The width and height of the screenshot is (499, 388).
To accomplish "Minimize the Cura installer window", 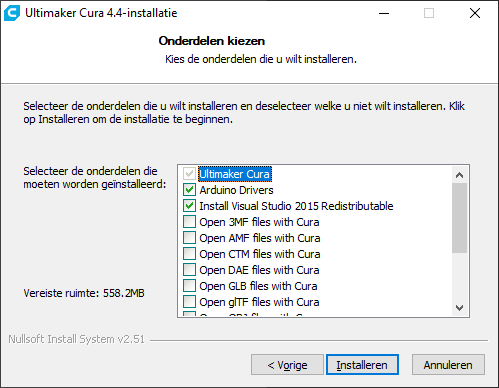I will pos(384,13).
